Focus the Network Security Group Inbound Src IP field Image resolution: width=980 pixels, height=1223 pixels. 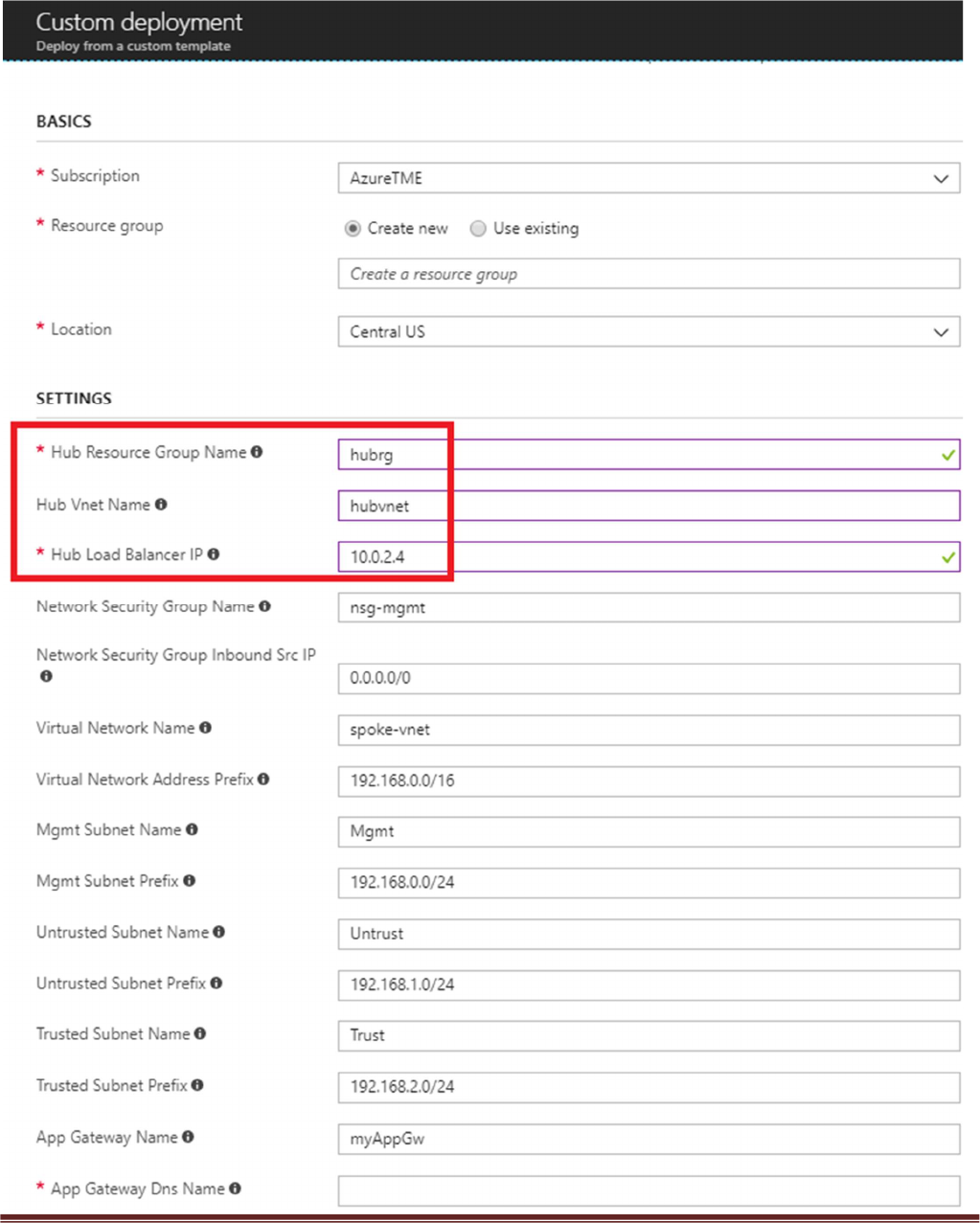pos(649,678)
